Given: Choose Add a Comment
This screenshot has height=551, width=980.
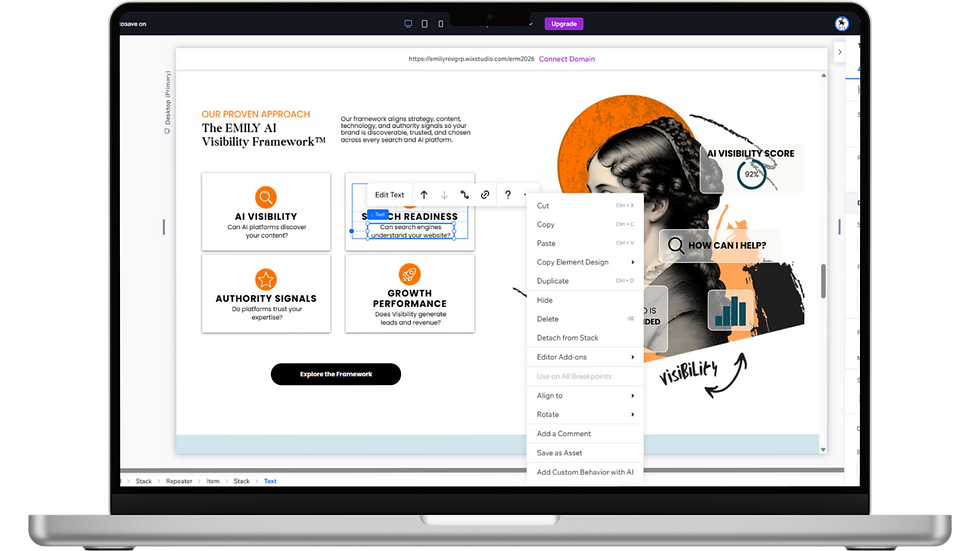Looking at the screenshot, I should (585, 434).
